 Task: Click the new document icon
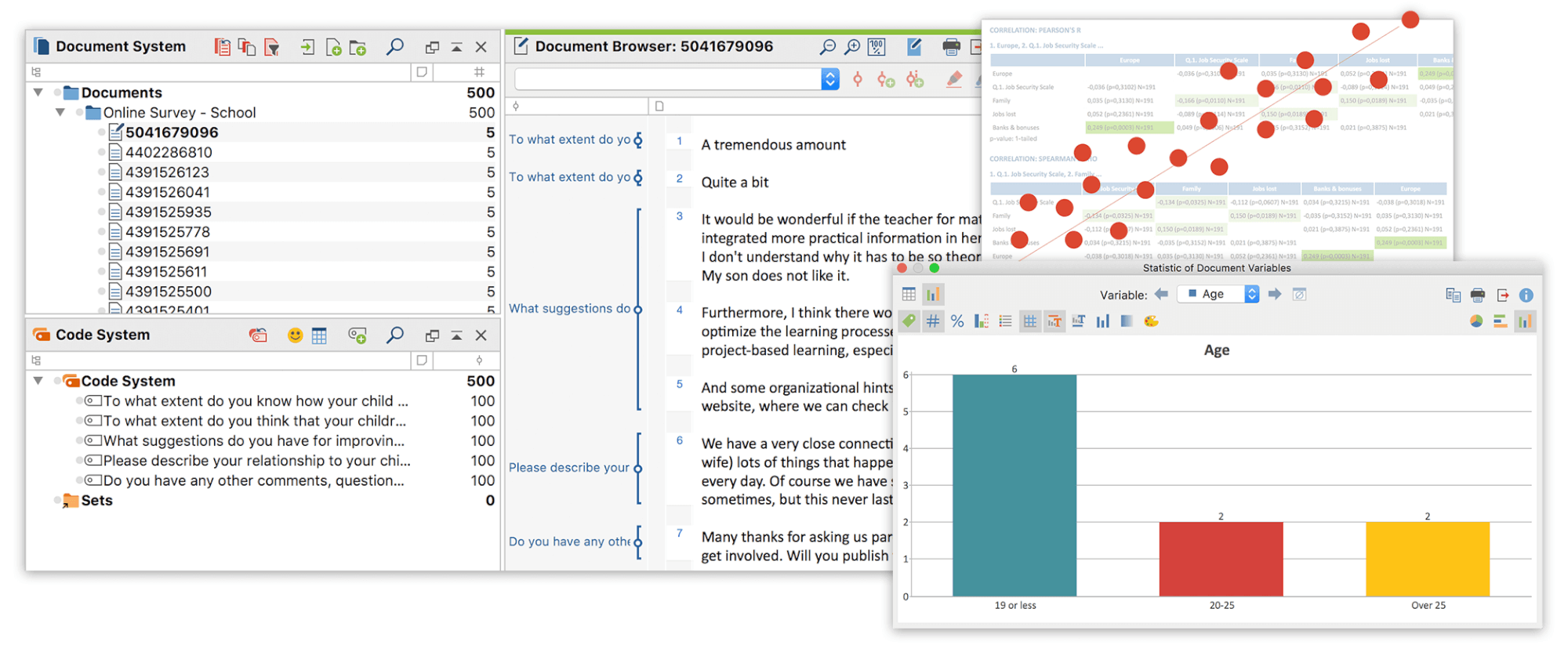click(333, 48)
